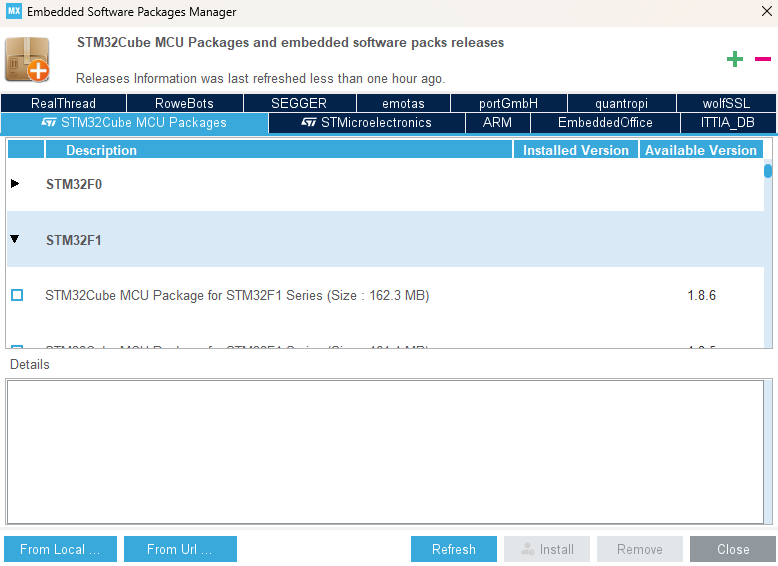Click the From Local button
778x566 pixels.
click(x=61, y=549)
